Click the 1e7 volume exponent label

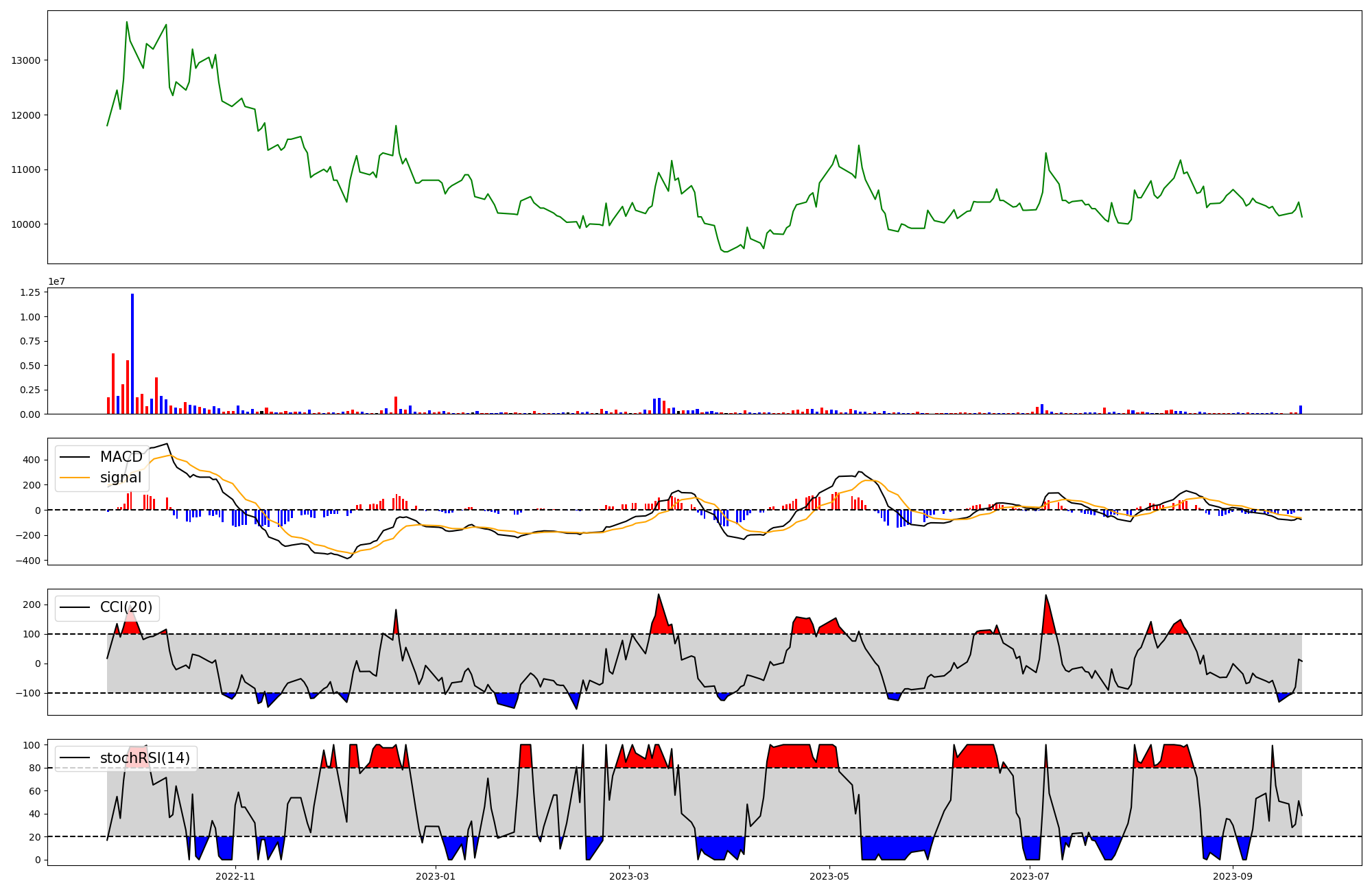click(x=56, y=281)
